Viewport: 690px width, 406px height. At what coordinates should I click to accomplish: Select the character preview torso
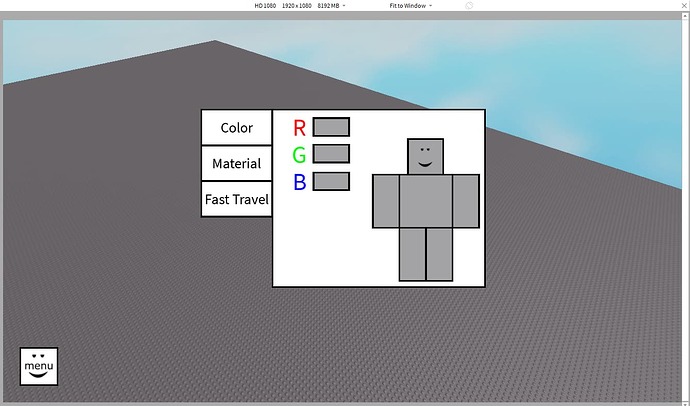(426, 201)
